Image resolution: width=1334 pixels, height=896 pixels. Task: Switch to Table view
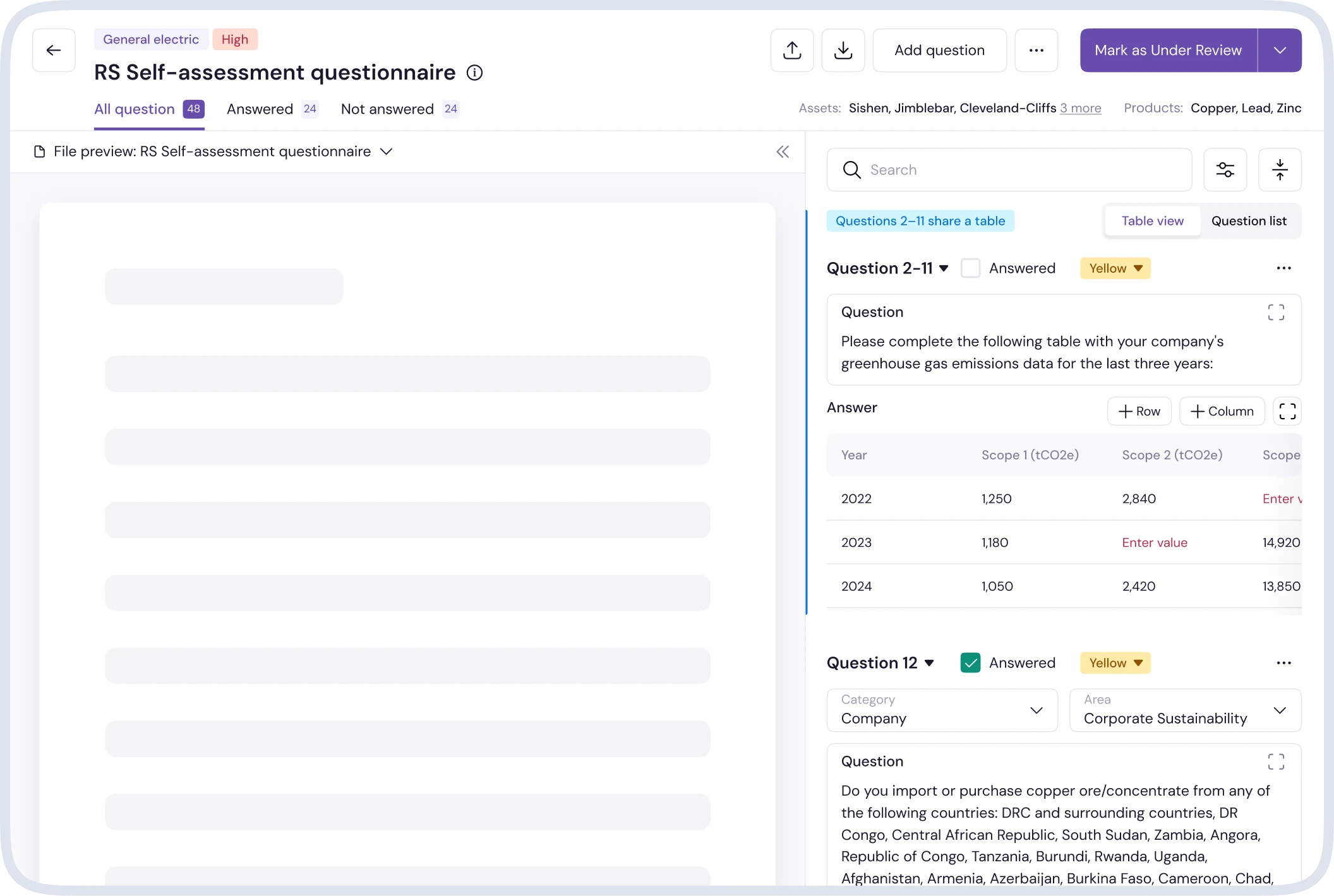coord(1153,221)
